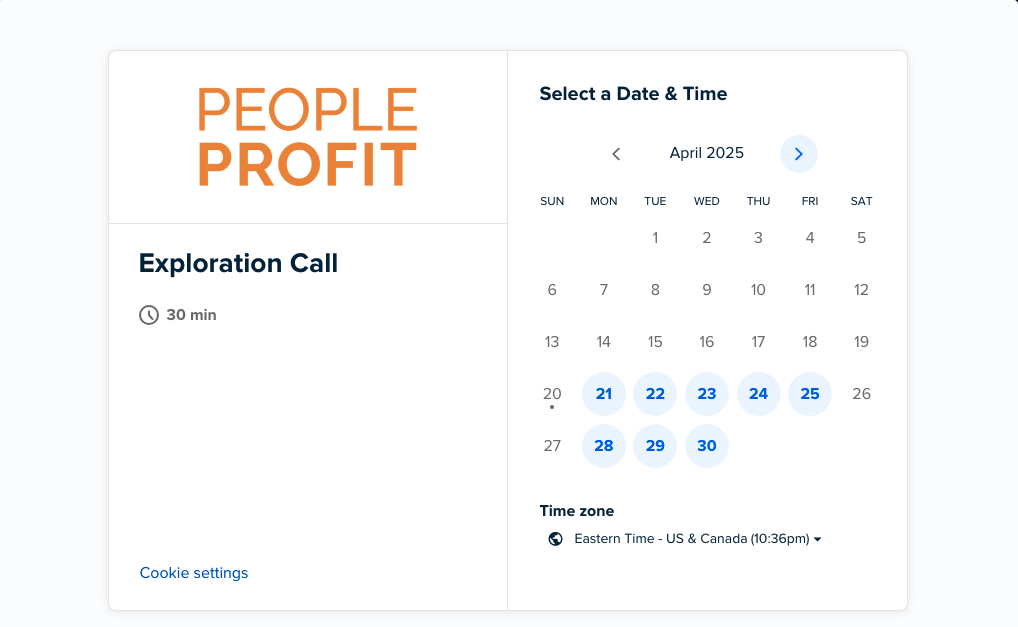Click the unavailable date April 26
The height and width of the screenshot is (627, 1018).
[861, 394]
